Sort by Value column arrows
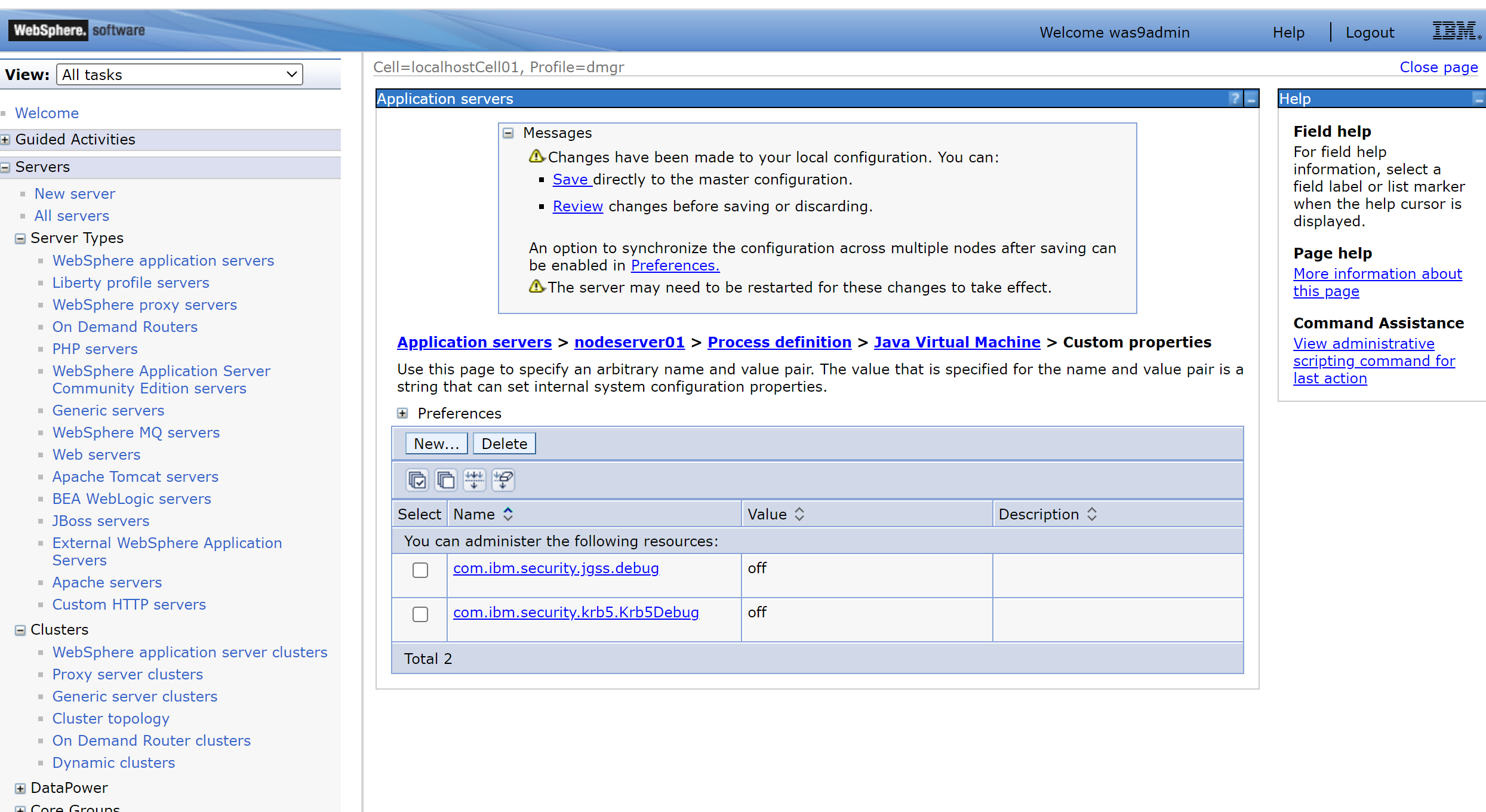1486x812 pixels. tap(799, 514)
